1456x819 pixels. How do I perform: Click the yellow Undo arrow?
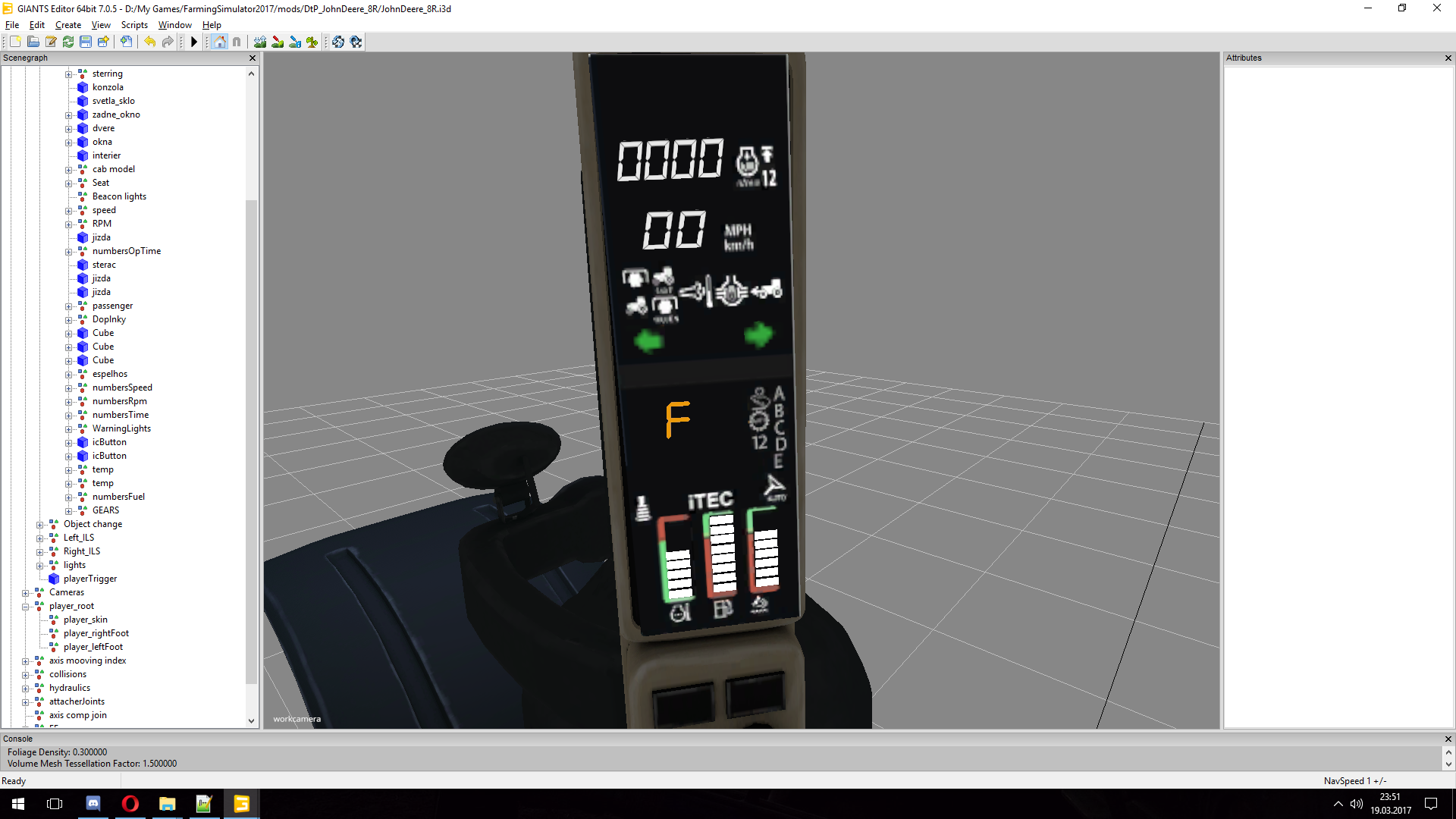pos(150,42)
